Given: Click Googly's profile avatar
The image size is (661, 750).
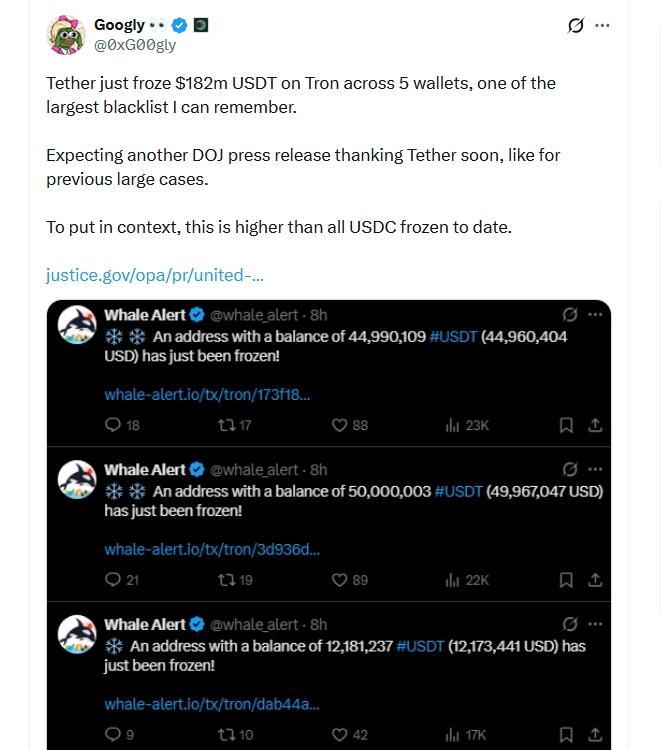Looking at the screenshot, I should 66,35.
